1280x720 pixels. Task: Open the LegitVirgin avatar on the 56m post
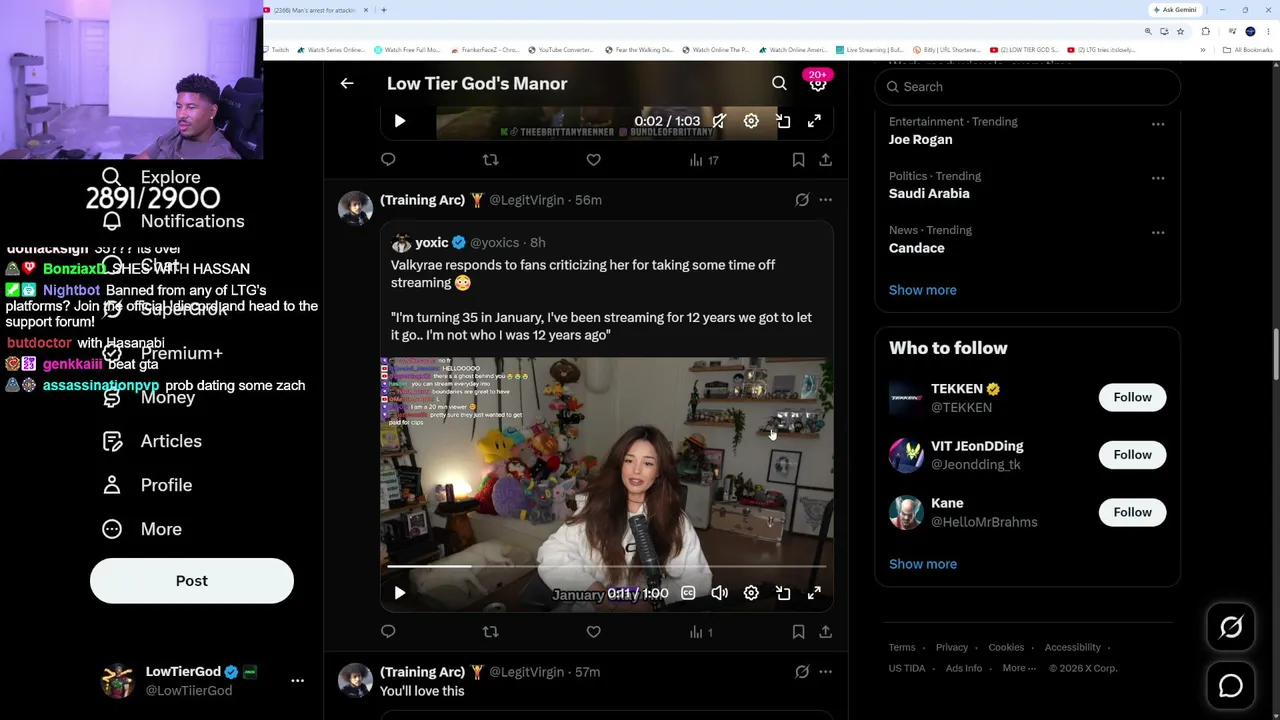click(355, 207)
